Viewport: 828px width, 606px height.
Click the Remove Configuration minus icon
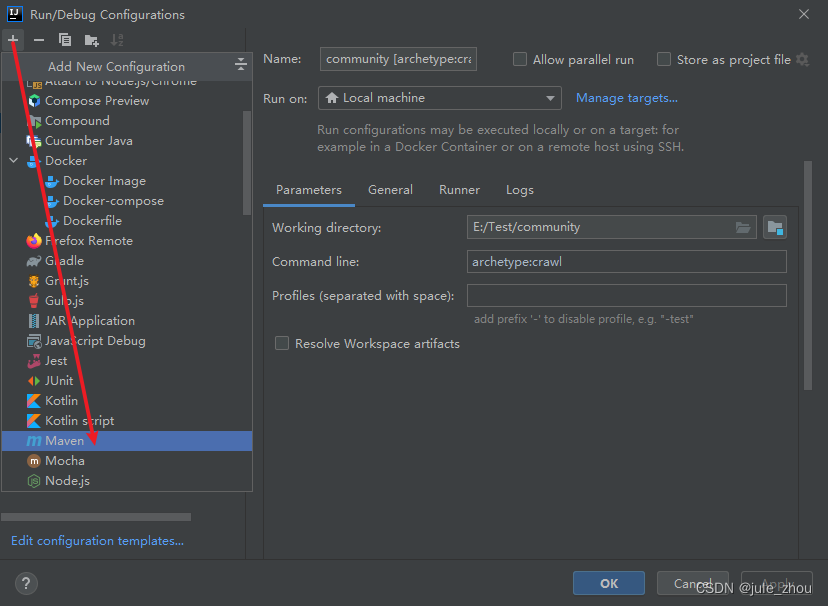click(39, 40)
